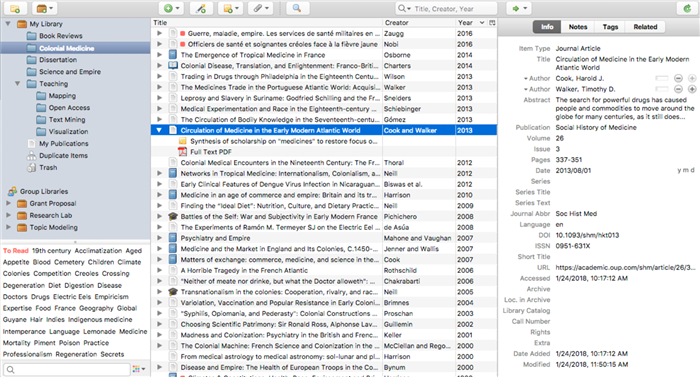Click the DOI value 10.1093/shm/hkt013
The height and width of the screenshot is (377, 700).
click(587, 235)
